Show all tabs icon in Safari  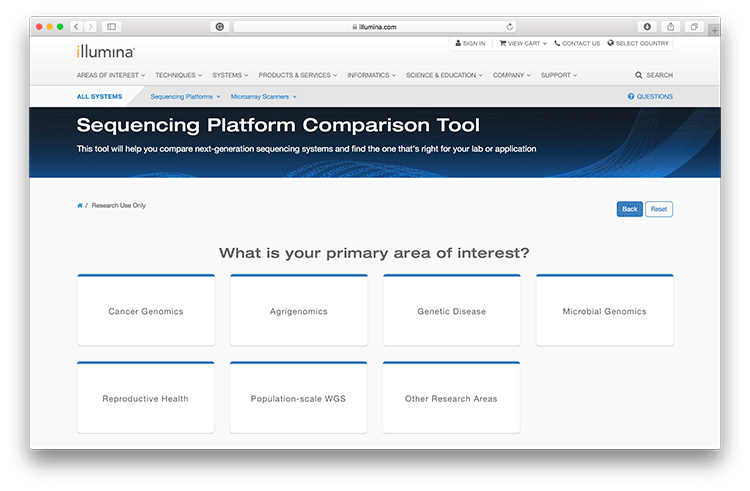click(694, 27)
